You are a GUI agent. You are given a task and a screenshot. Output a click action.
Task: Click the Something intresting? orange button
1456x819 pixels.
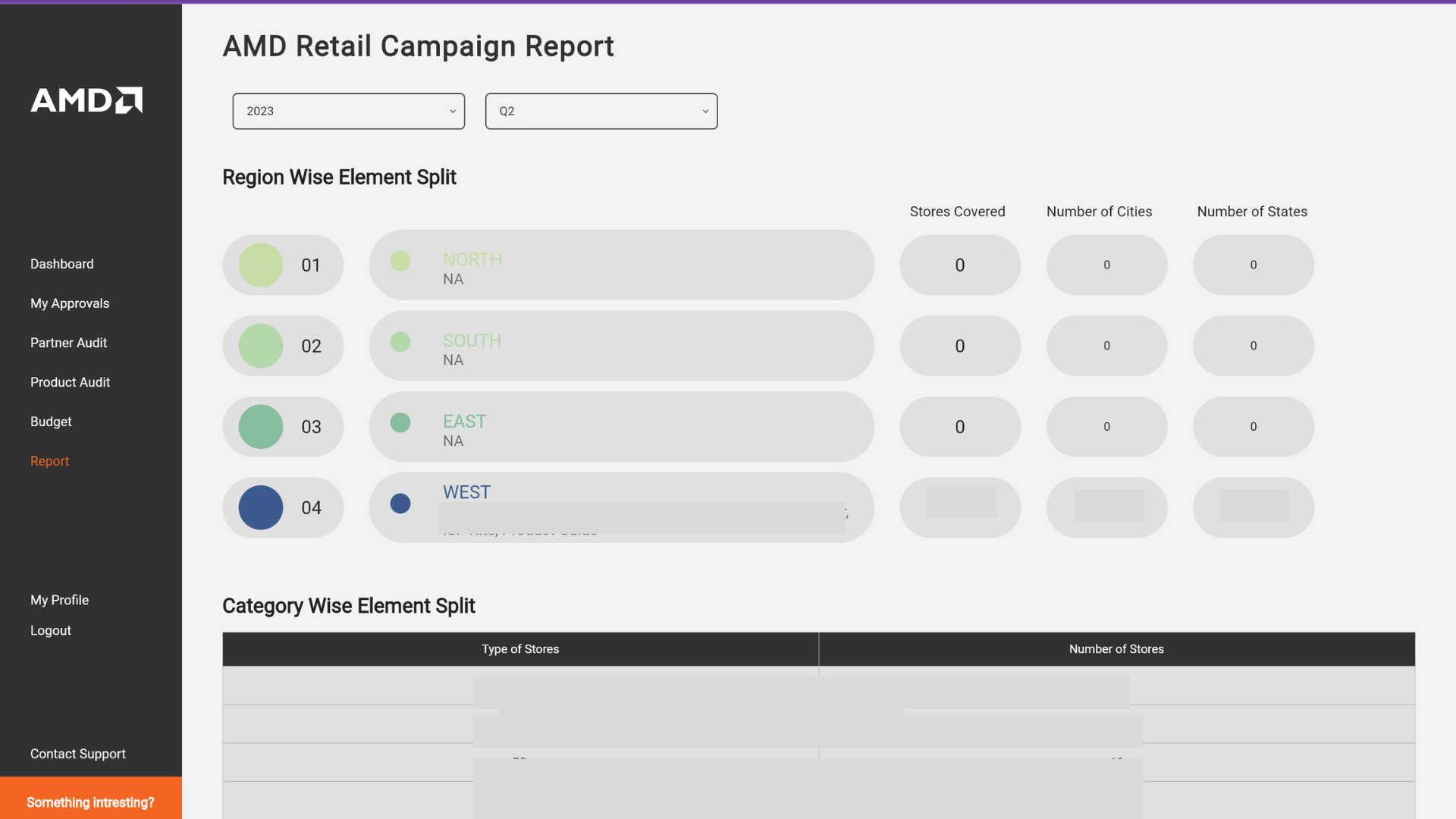click(91, 798)
